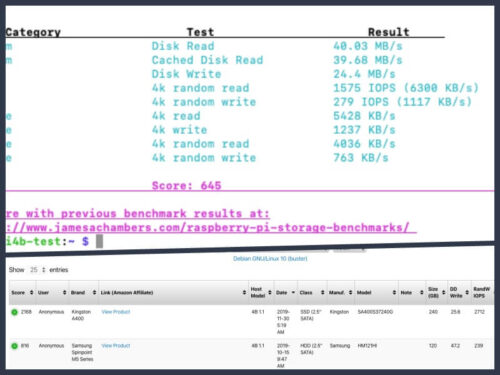Select the 'Score: 645' line in terminal

tap(186, 186)
